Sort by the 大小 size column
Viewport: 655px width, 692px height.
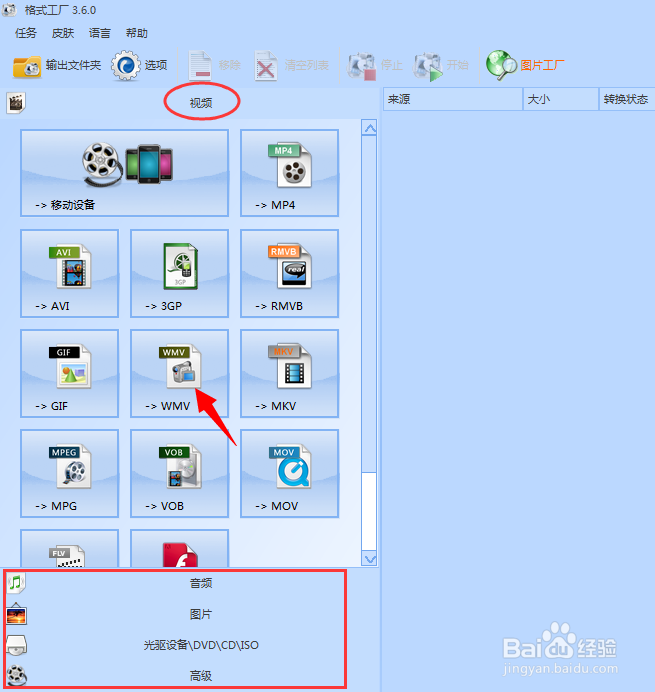(x=561, y=99)
